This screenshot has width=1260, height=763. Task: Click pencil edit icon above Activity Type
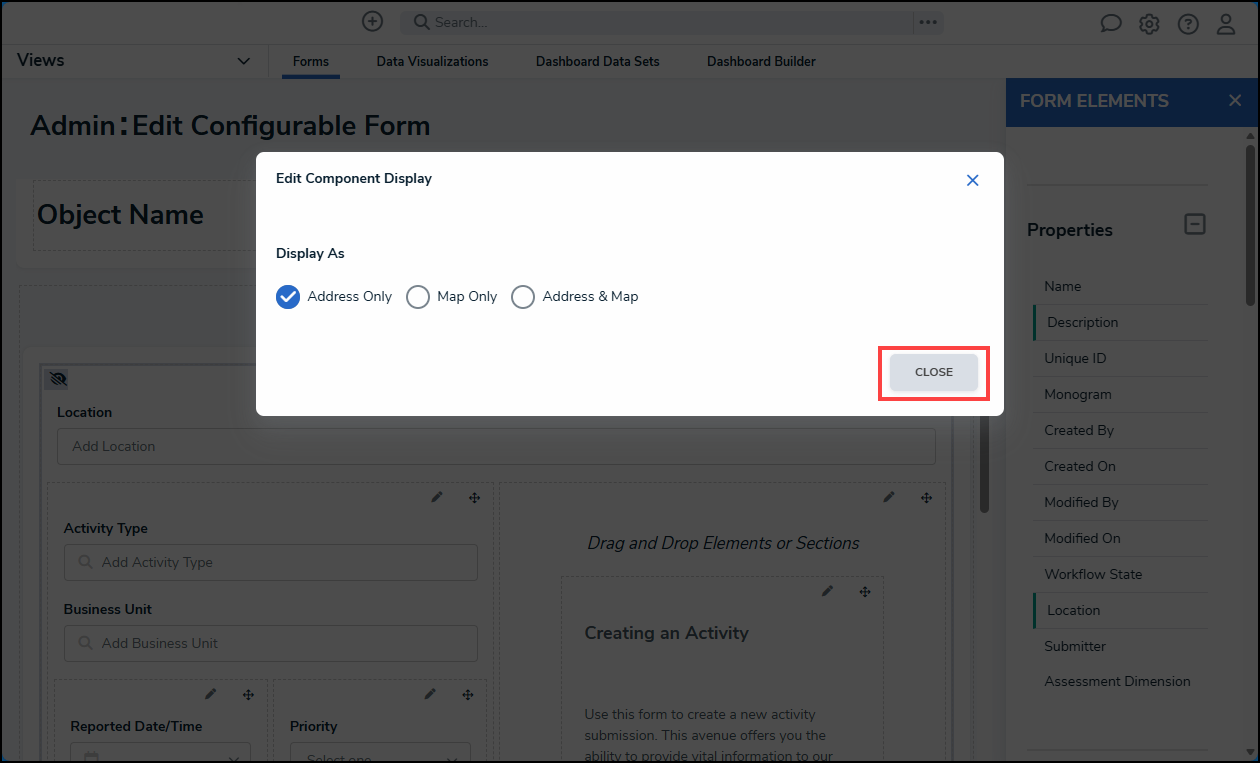pyautogui.click(x=437, y=497)
